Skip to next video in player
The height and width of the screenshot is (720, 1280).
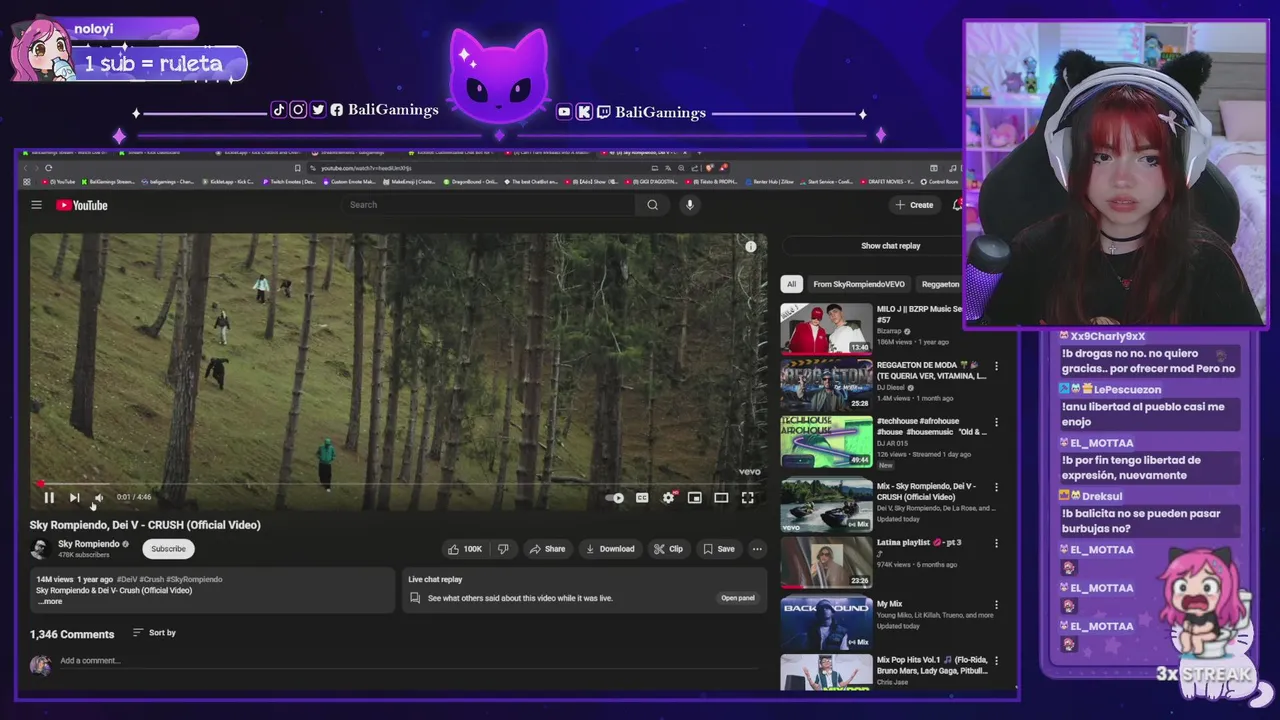click(74, 497)
